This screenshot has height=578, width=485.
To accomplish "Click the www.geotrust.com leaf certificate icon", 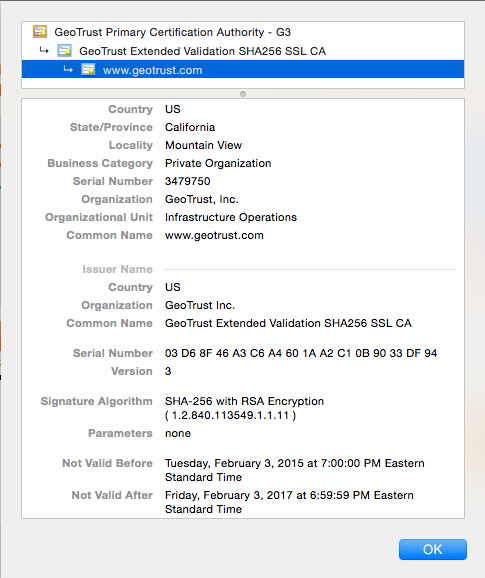I will coord(88,69).
